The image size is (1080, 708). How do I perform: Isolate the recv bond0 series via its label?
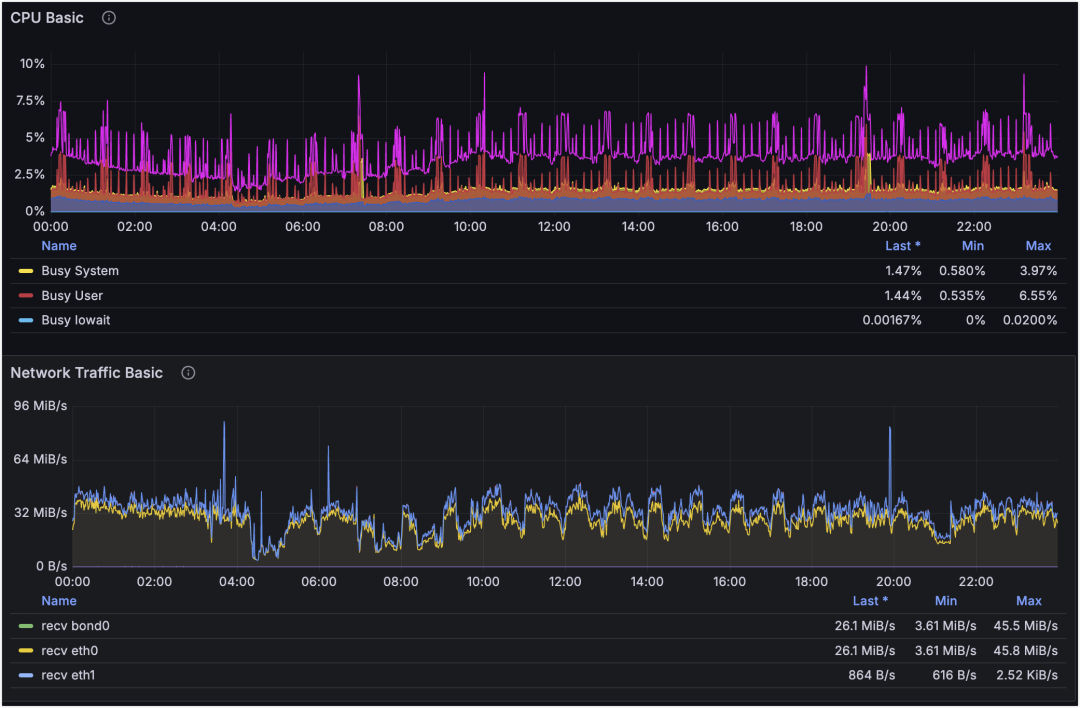pyautogui.click(x=75, y=626)
